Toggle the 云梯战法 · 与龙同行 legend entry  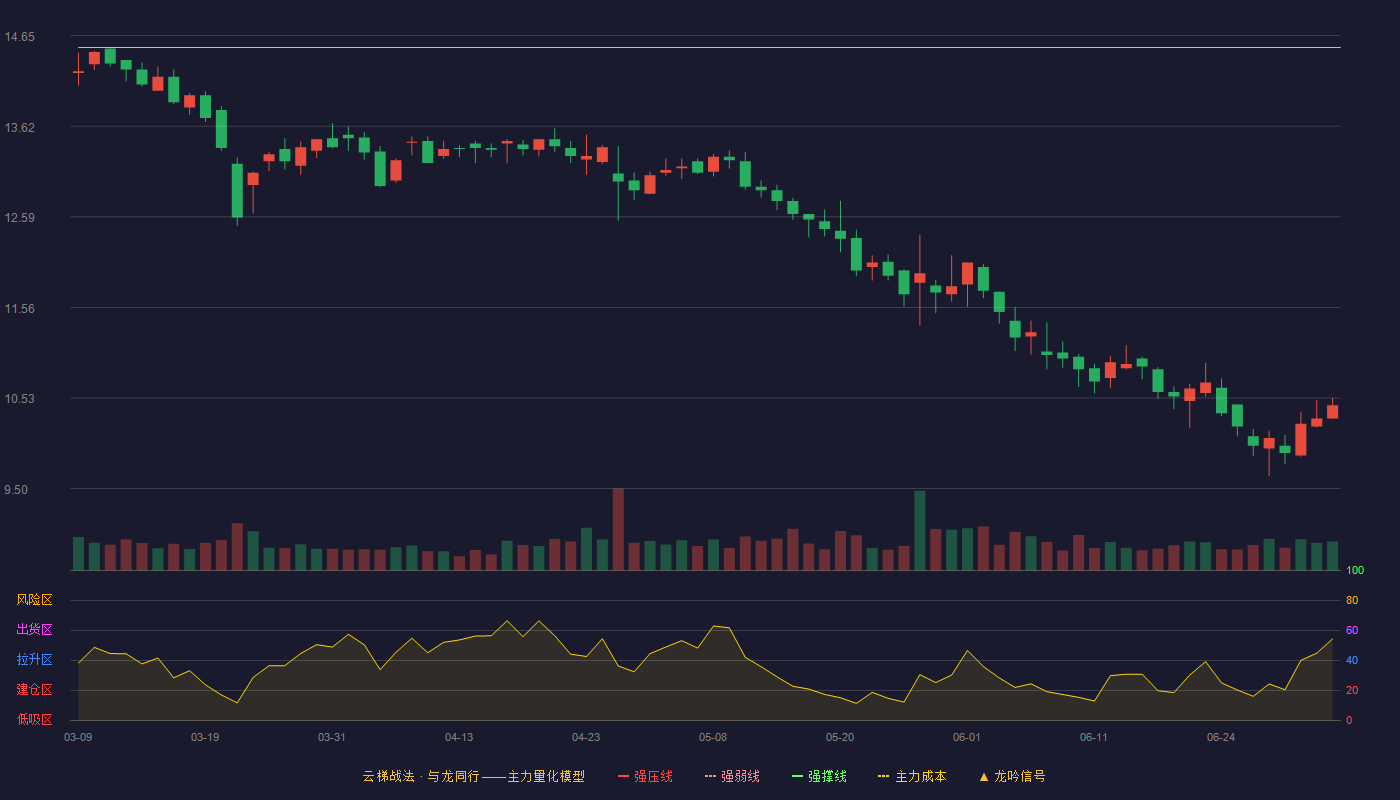(473, 776)
